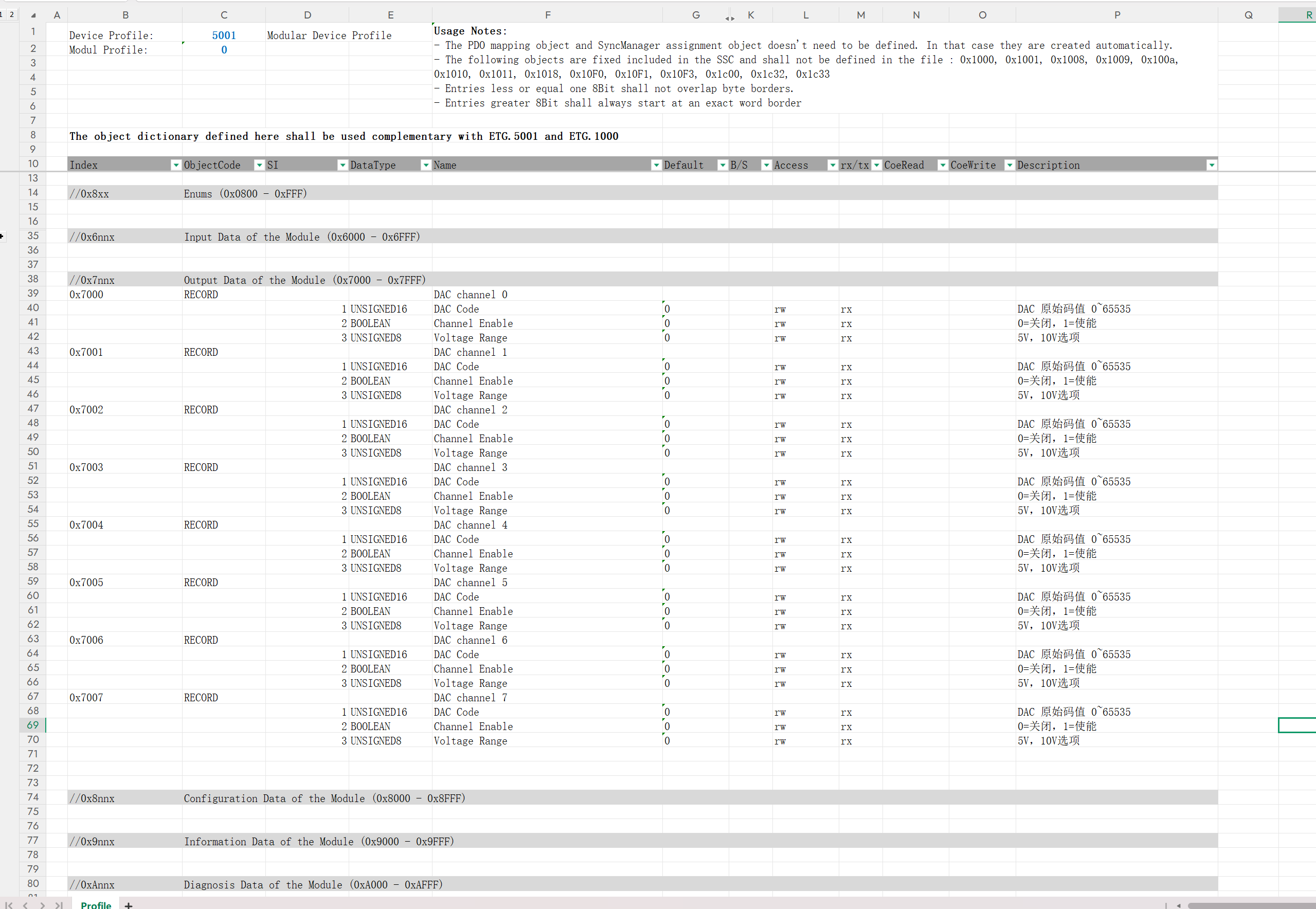Select the 0x7003 index cell
The width and height of the screenshot is (1316, 909).
pyautogui.click(x=125, y=467)
